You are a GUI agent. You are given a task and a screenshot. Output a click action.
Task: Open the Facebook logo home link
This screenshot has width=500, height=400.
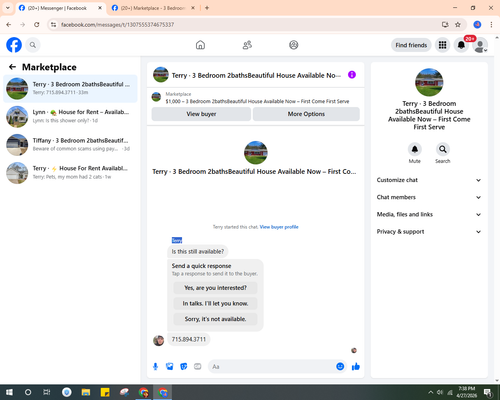click(x=14, y=45)
